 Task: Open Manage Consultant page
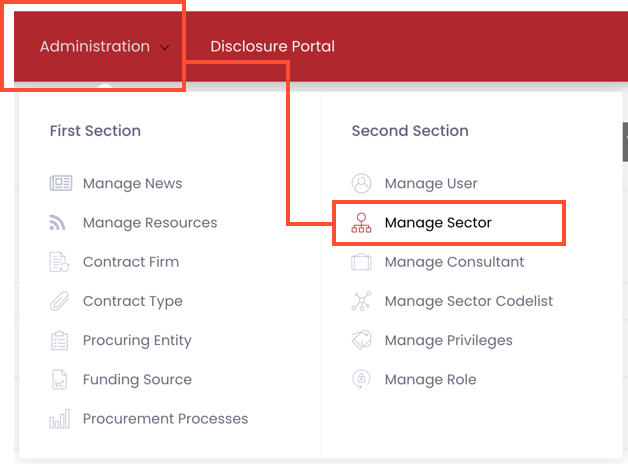(454, 262)
